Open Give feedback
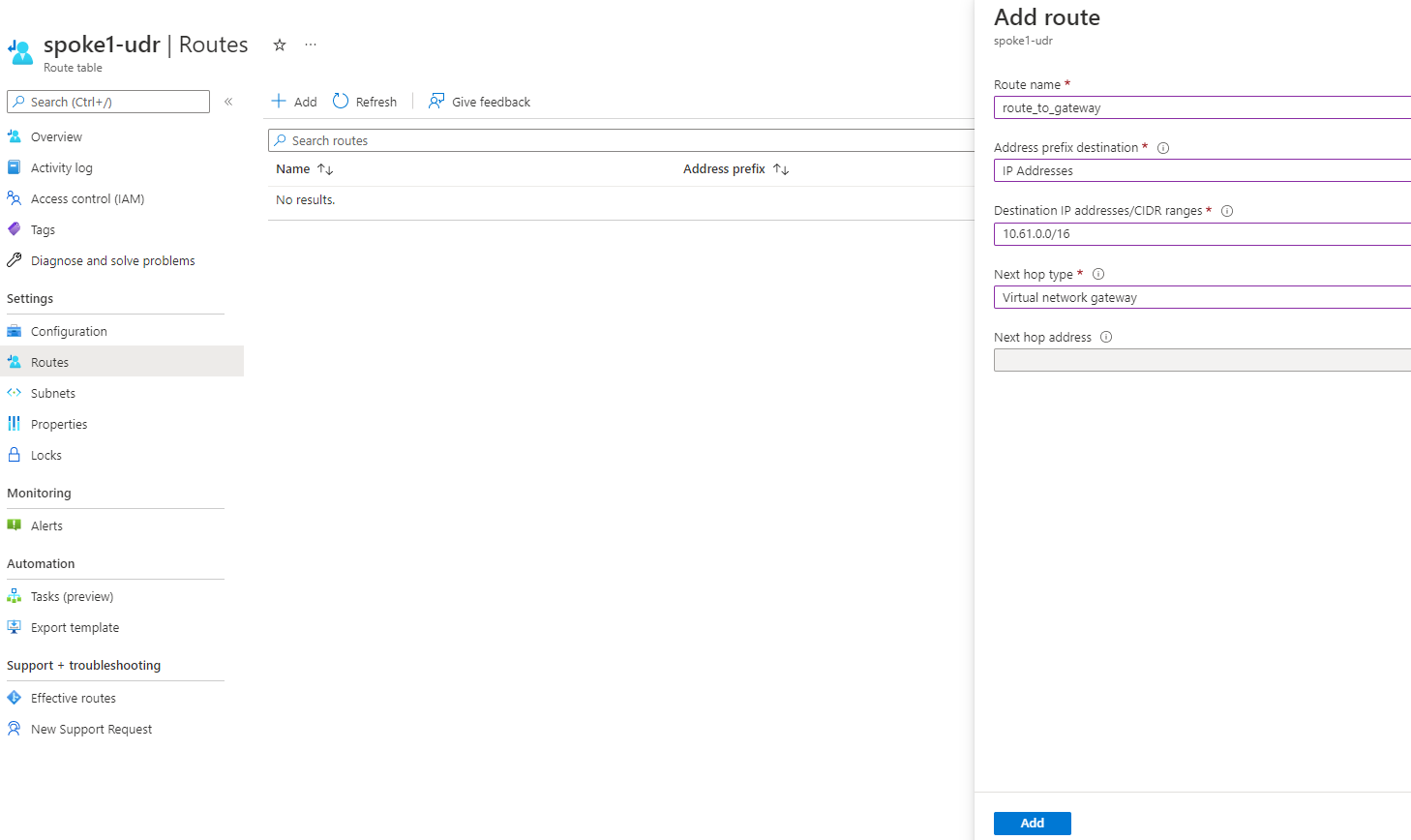This screenshot has width=1411, height=840. click(480, 102)
